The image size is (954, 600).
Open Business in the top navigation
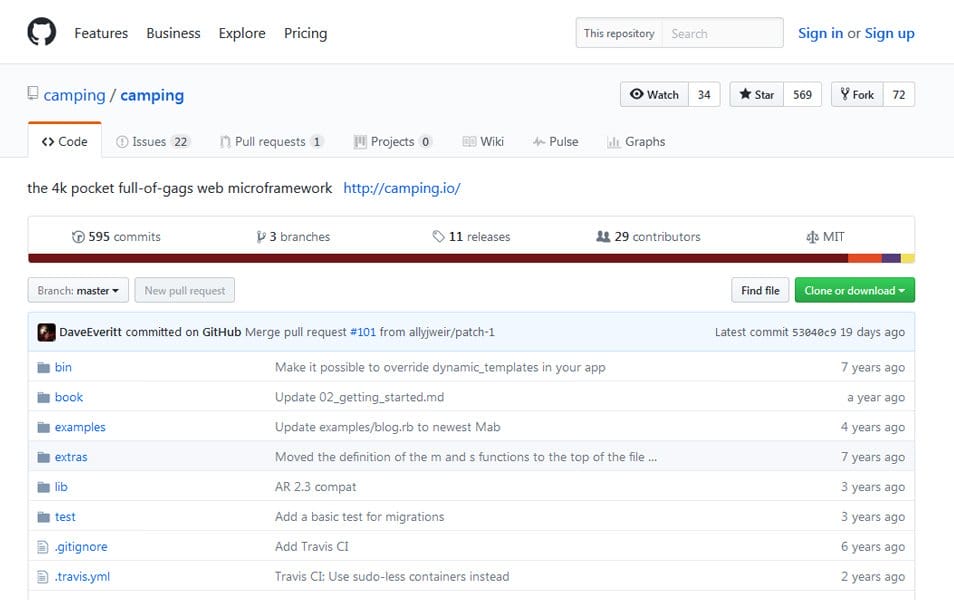click(173, 33)
